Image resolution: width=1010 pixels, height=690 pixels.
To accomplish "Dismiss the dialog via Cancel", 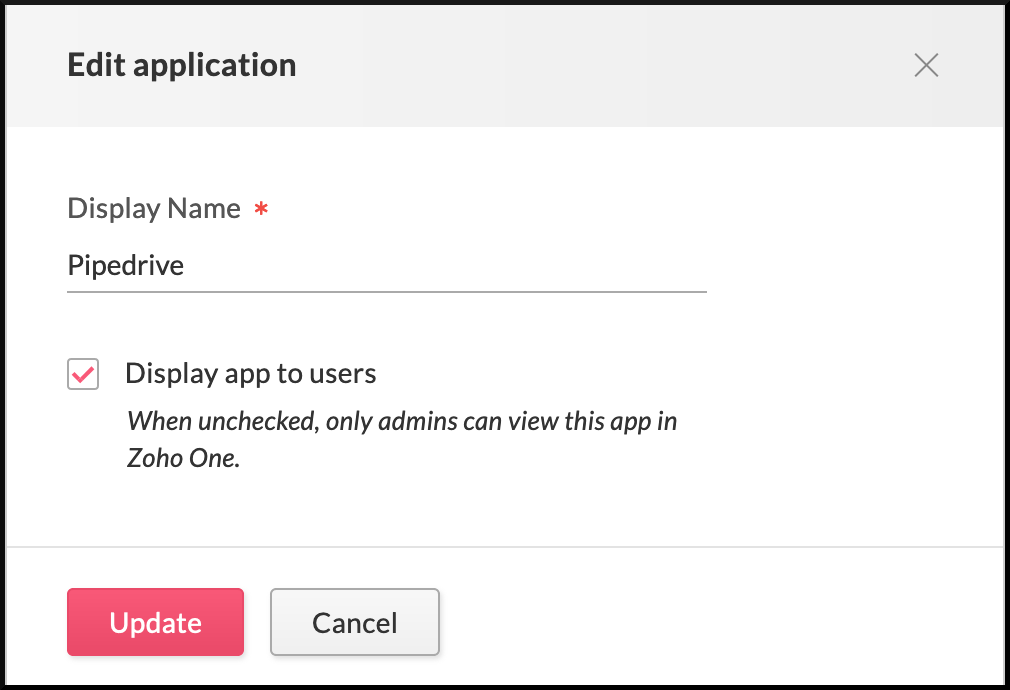I will pos(354,622).
